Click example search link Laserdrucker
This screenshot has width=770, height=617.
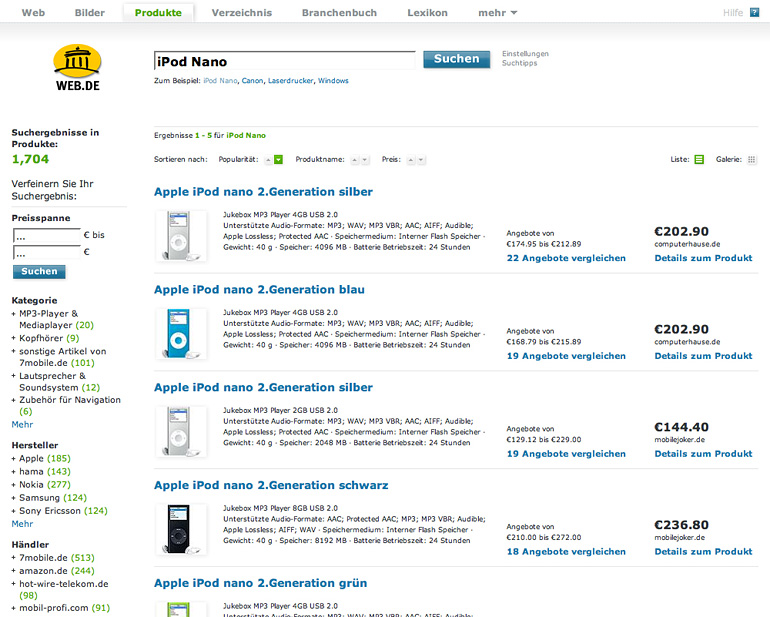click(x=290, y=81)
